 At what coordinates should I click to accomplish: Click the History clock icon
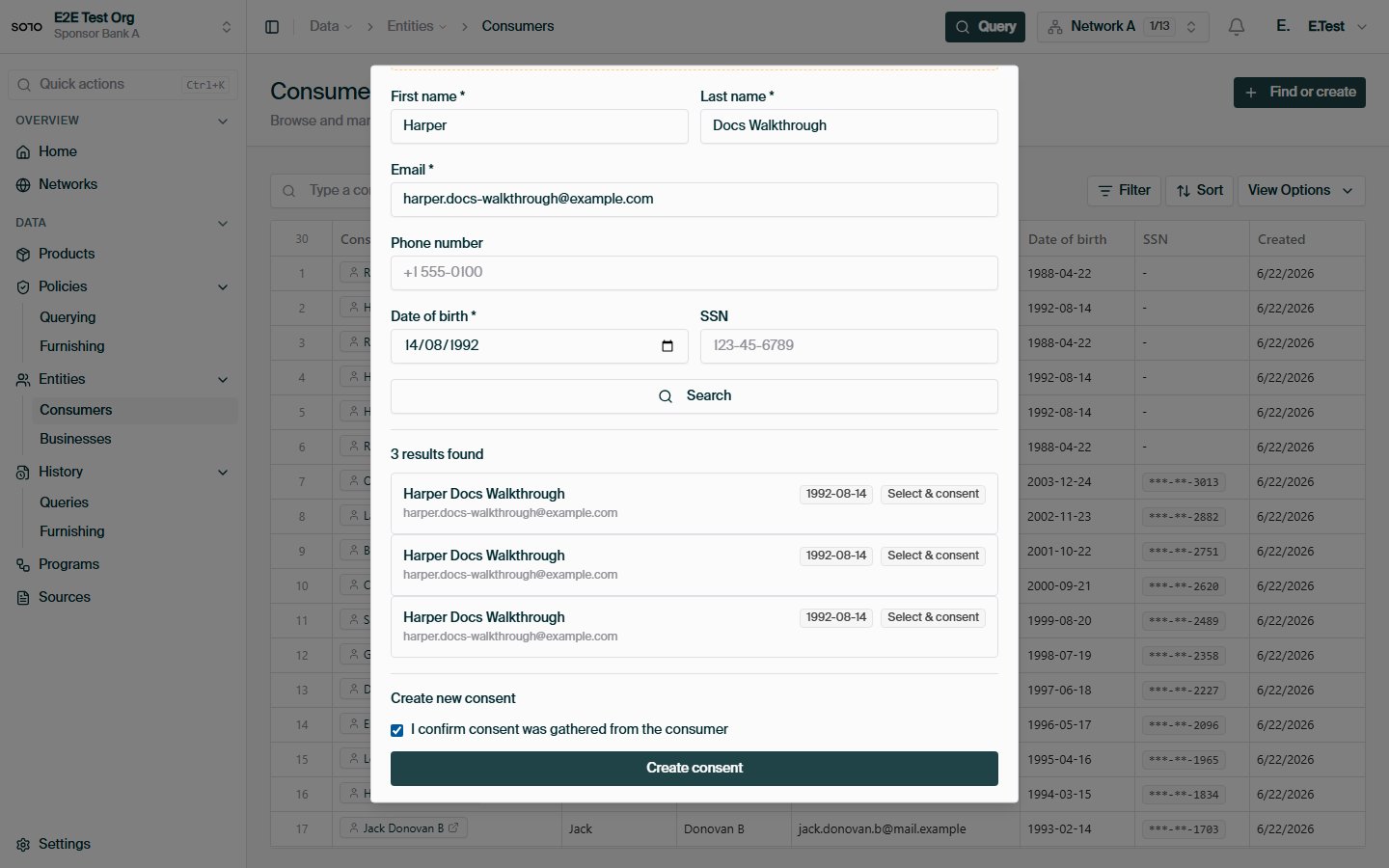pyautogui.click(x=23, y=473)
